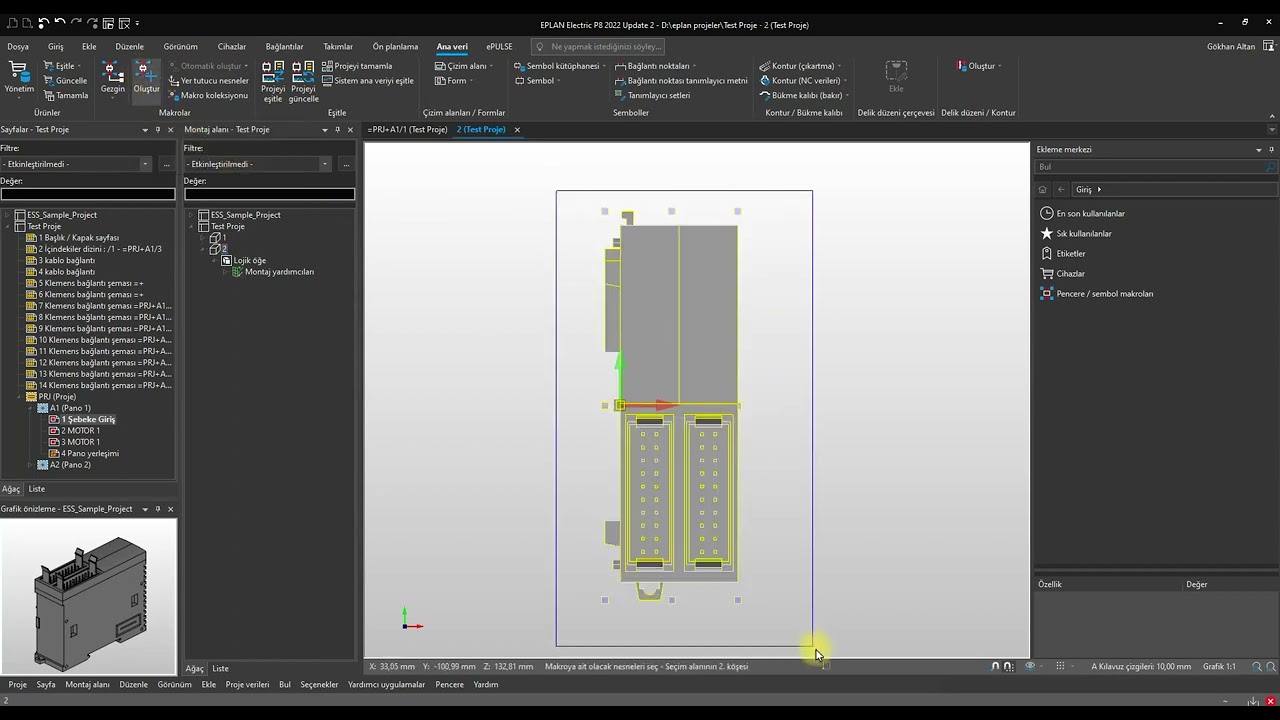Viewport: 1280px width, 720px height.
Task: Toggle the grid dots display icon
Action: 1060,666
